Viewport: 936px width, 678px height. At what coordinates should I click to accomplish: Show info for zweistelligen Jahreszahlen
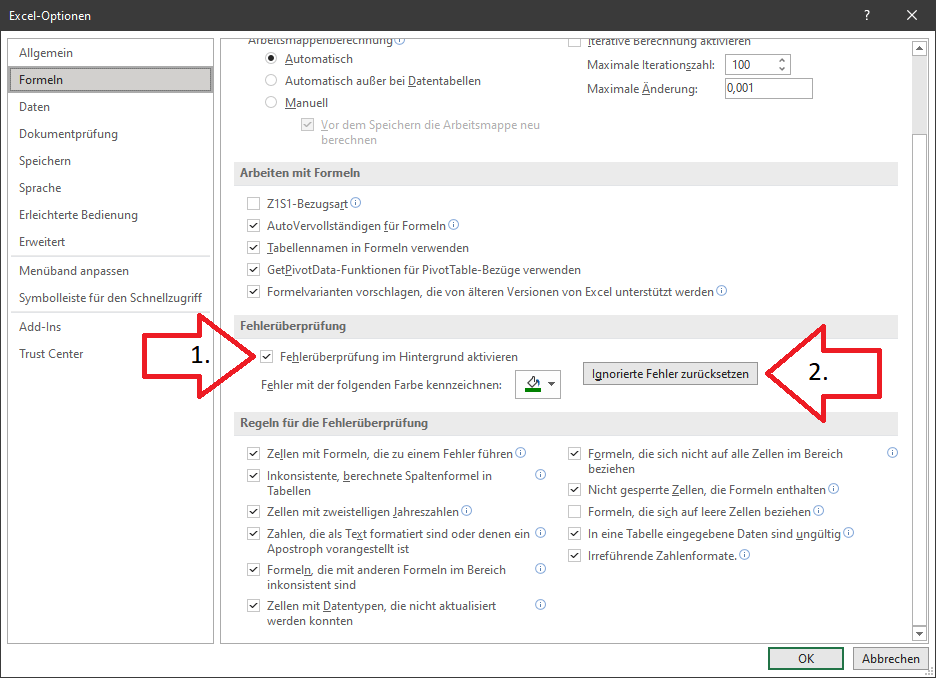click(466, 511)
